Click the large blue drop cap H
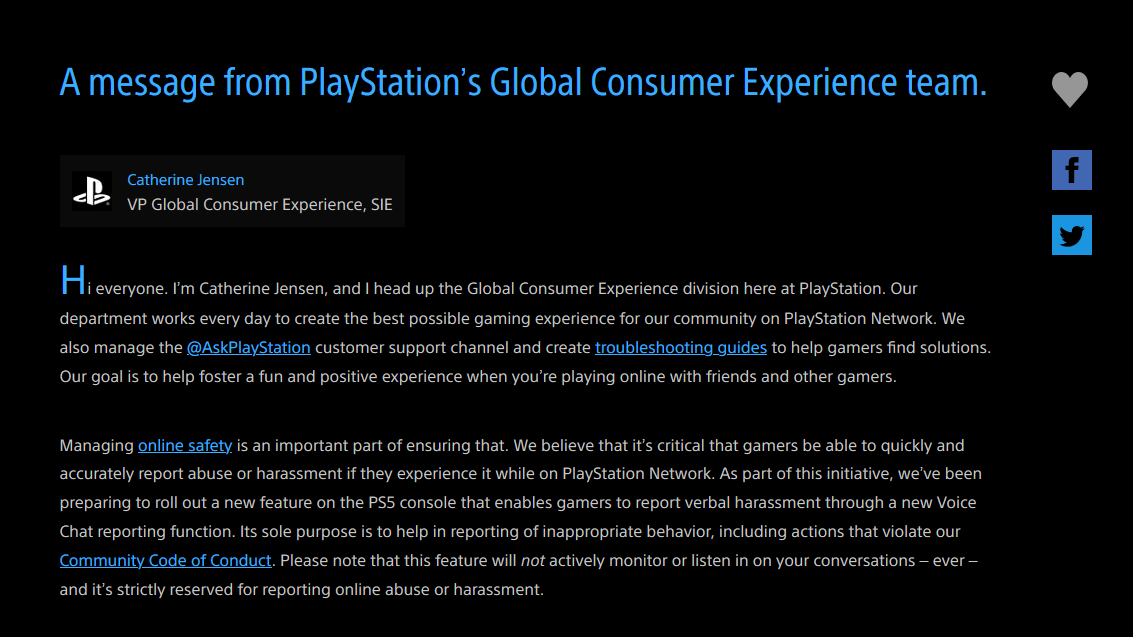 click(72, 281)
